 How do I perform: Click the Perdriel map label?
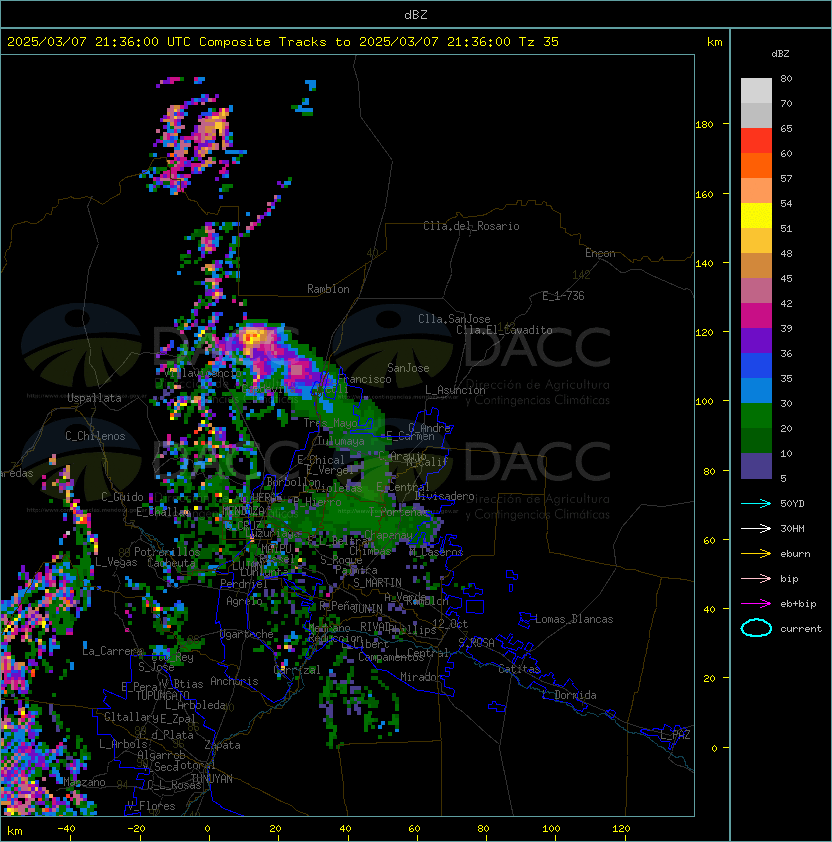(242, 583)
